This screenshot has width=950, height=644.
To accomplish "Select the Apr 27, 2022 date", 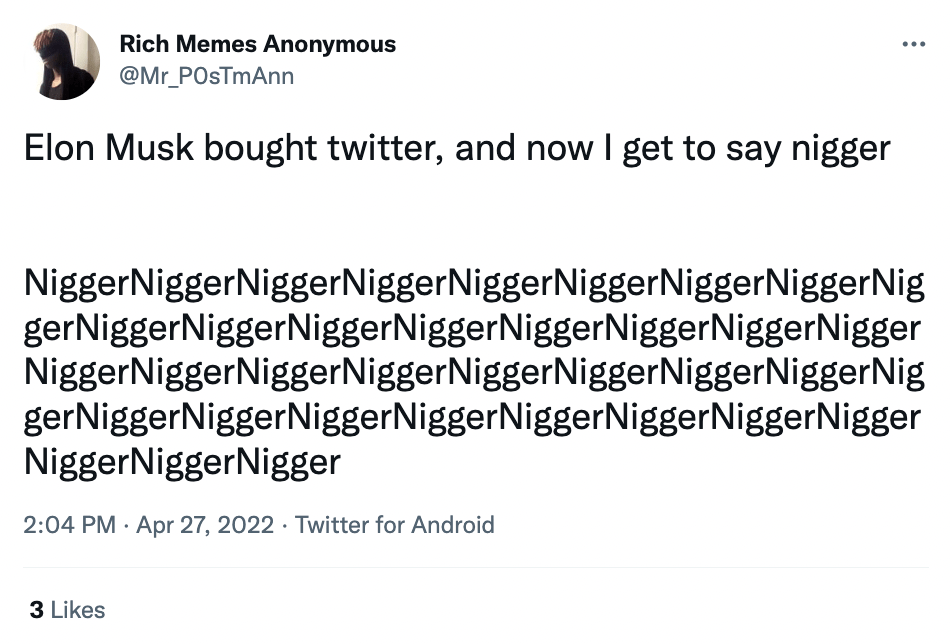I will pos(205,524).
